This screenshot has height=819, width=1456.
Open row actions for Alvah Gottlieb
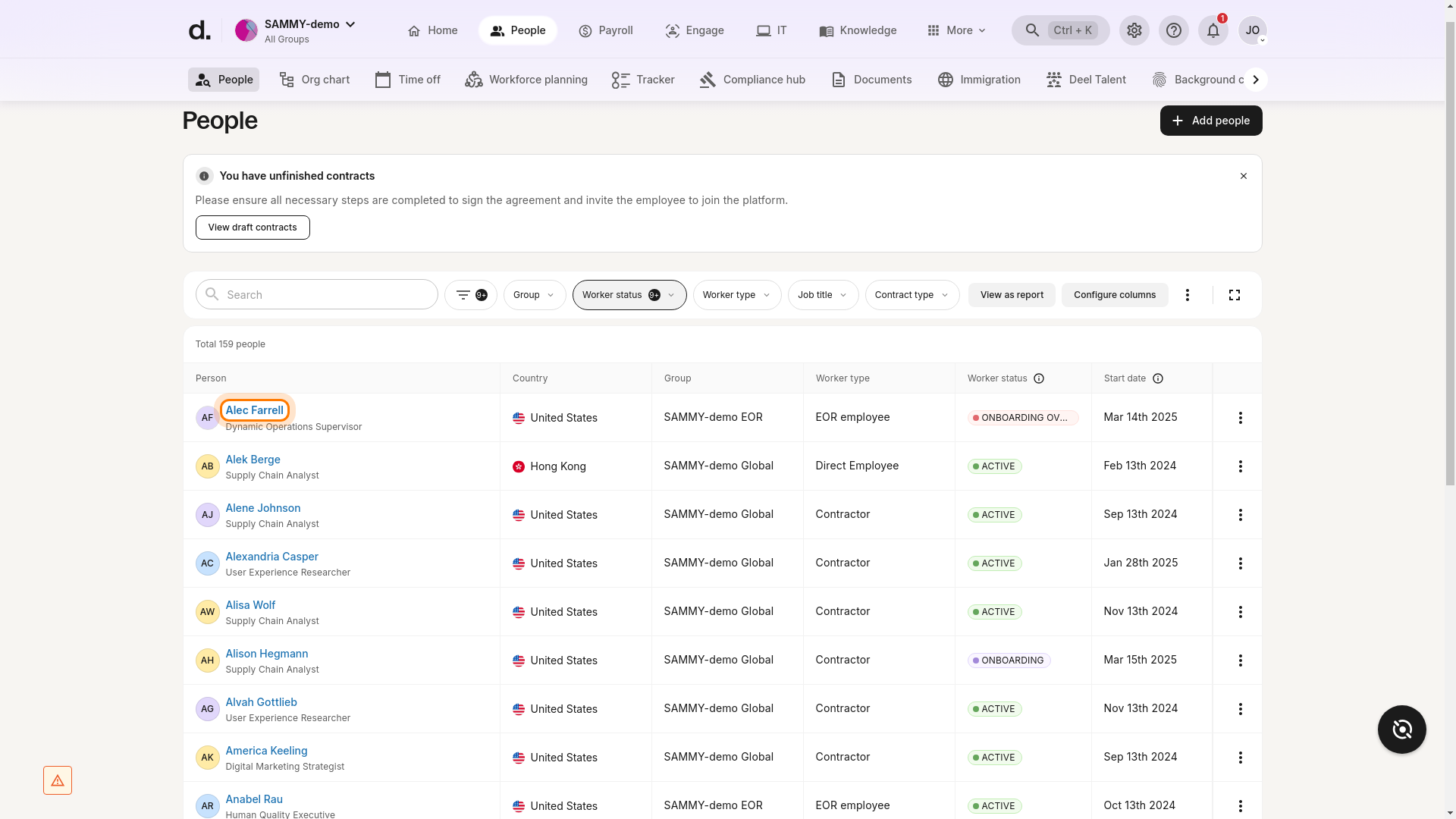pos(1241,709)
